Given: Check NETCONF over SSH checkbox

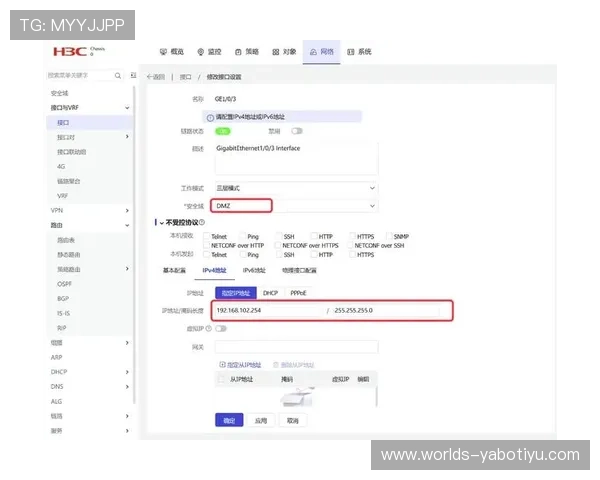Looking at the screenshot, I should (x=351, y=245).
